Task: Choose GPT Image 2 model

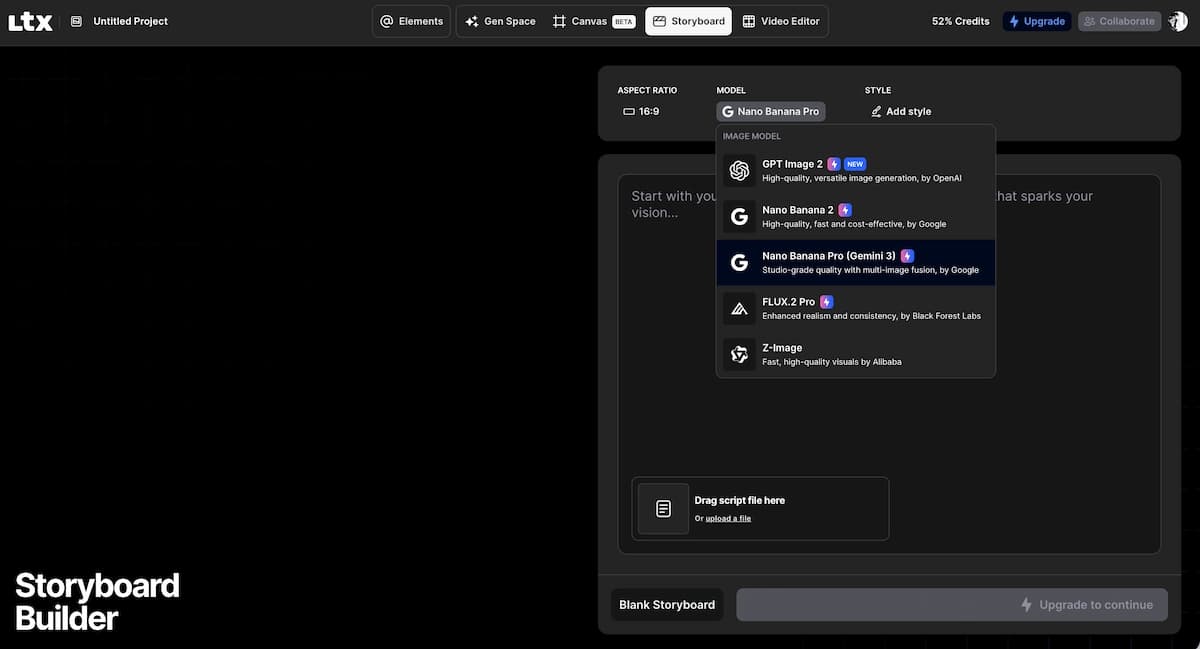Action: 856,170
